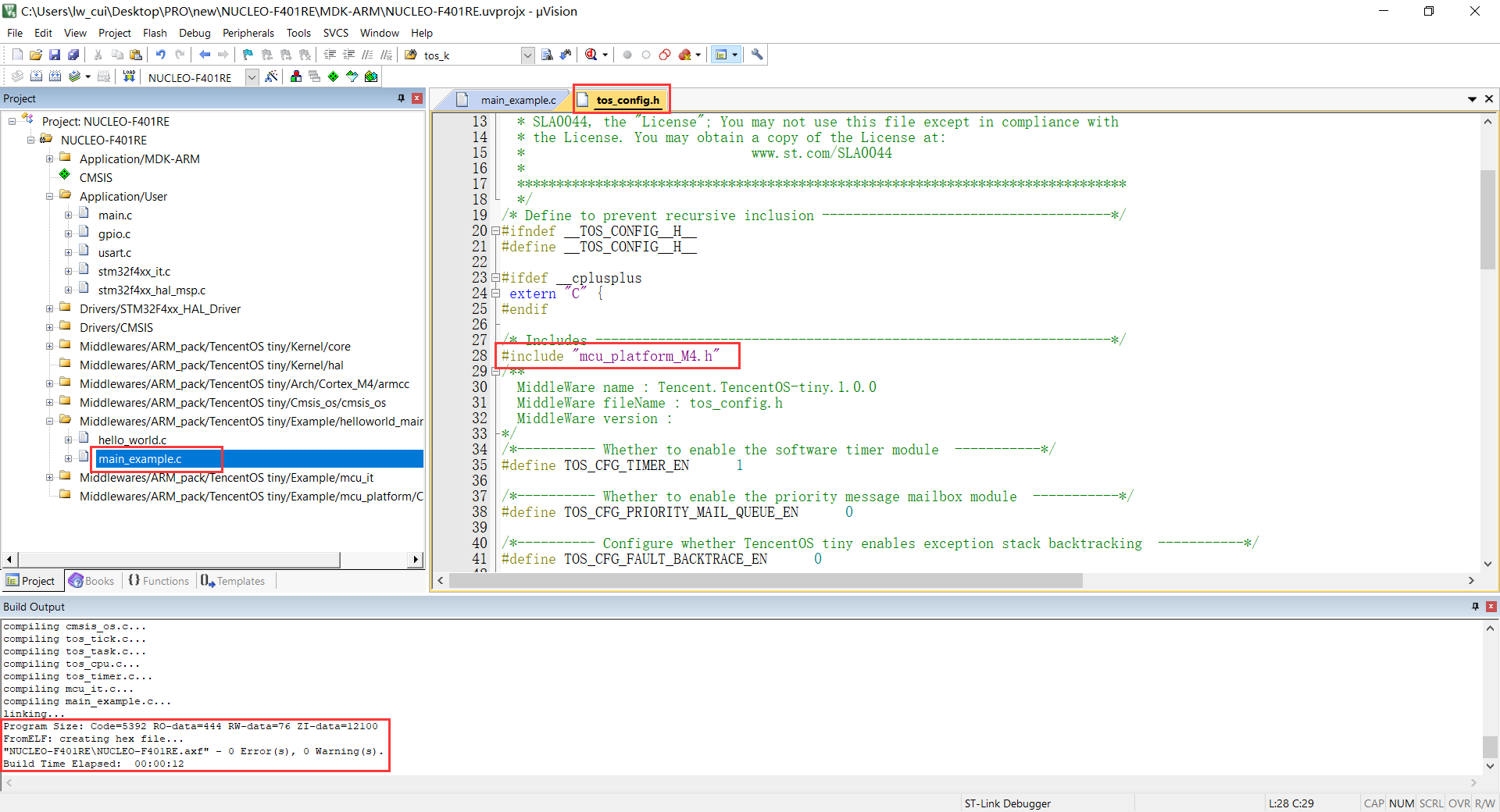Open the debug session dropdown arrow

[605, 55]
